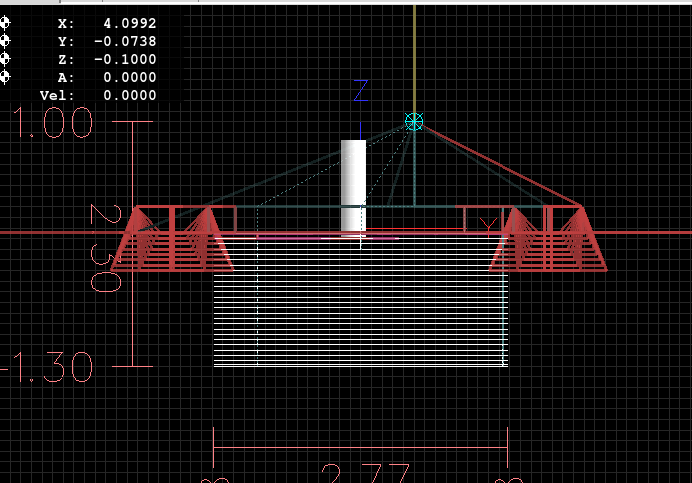Viewport: 692px width, 483px height.
Task: Click the X coordinate value 4.0992
Action: click(130, 23)
